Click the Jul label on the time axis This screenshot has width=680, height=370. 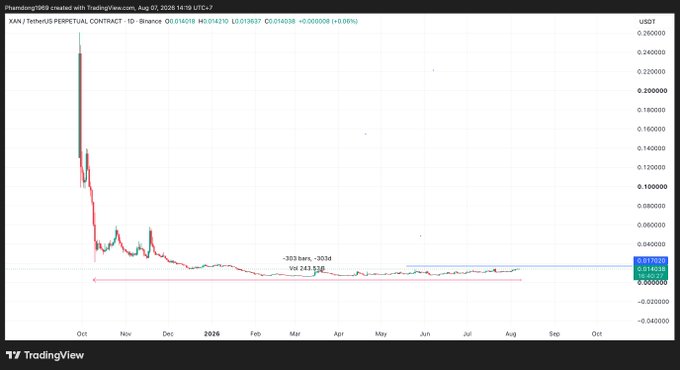(x=467, y=334)
